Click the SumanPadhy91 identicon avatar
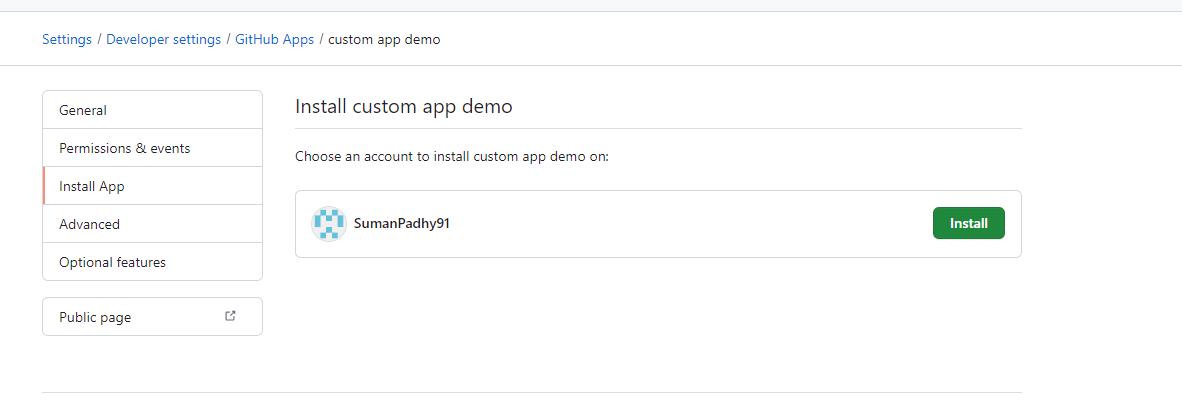 [328, 224]
